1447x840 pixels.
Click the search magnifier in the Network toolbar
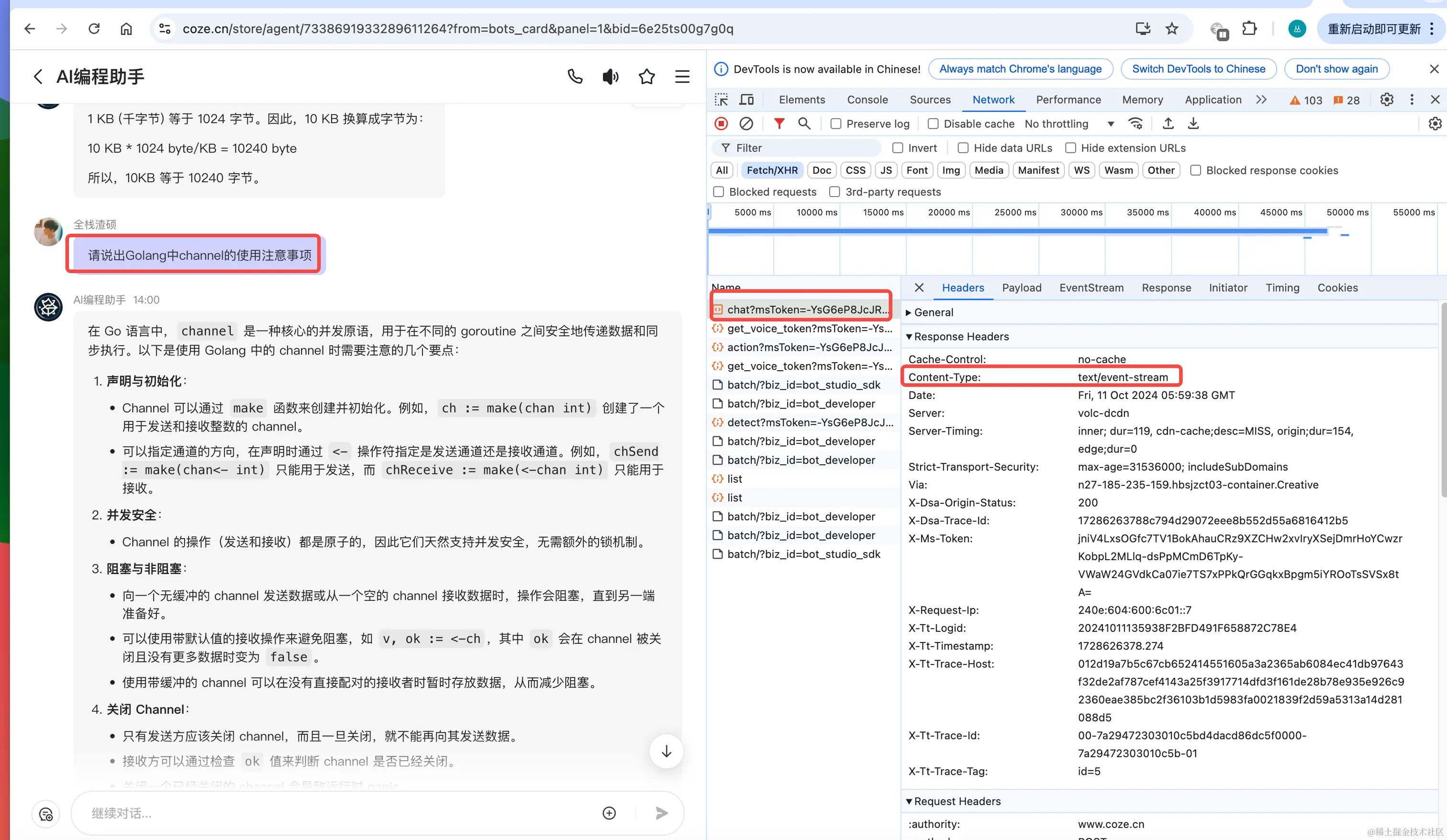[804, 123]
